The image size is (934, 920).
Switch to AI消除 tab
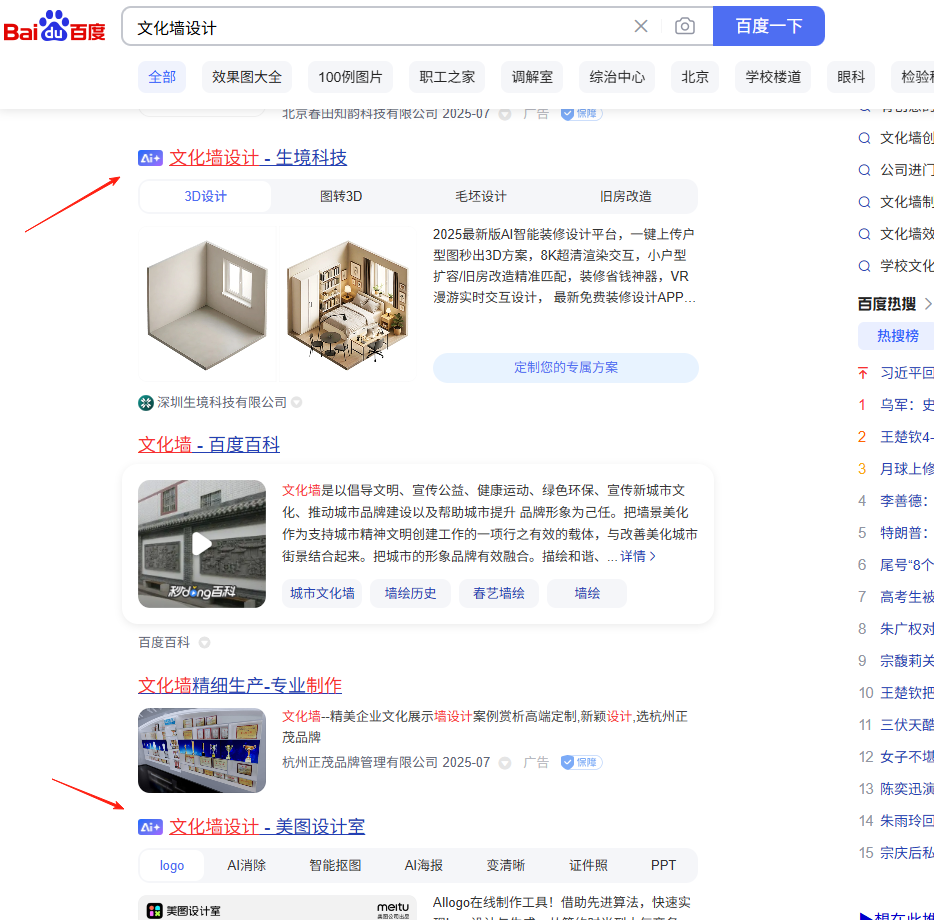247,866
